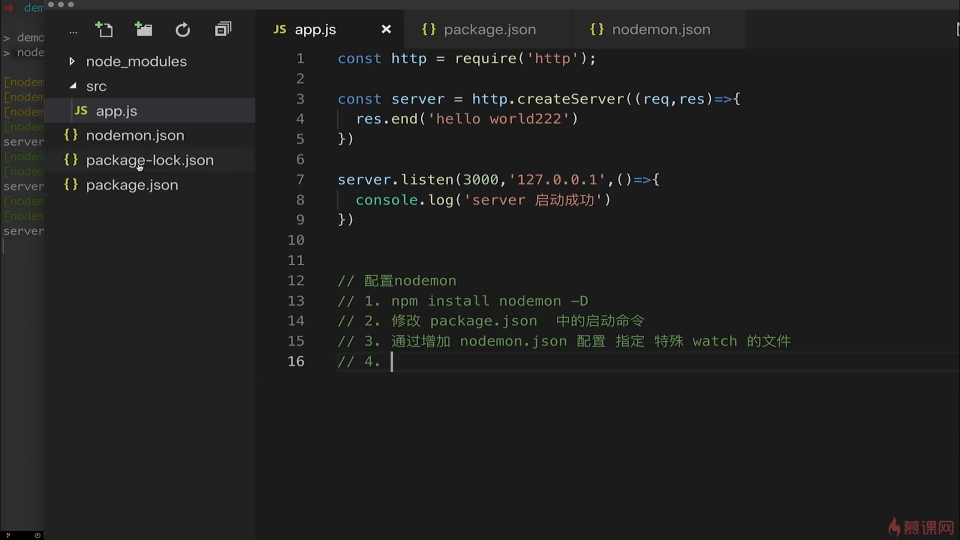Viewport: 960px width, 540px height.
Task: Expand the node_modules folder
Action: tap(72, 61)
